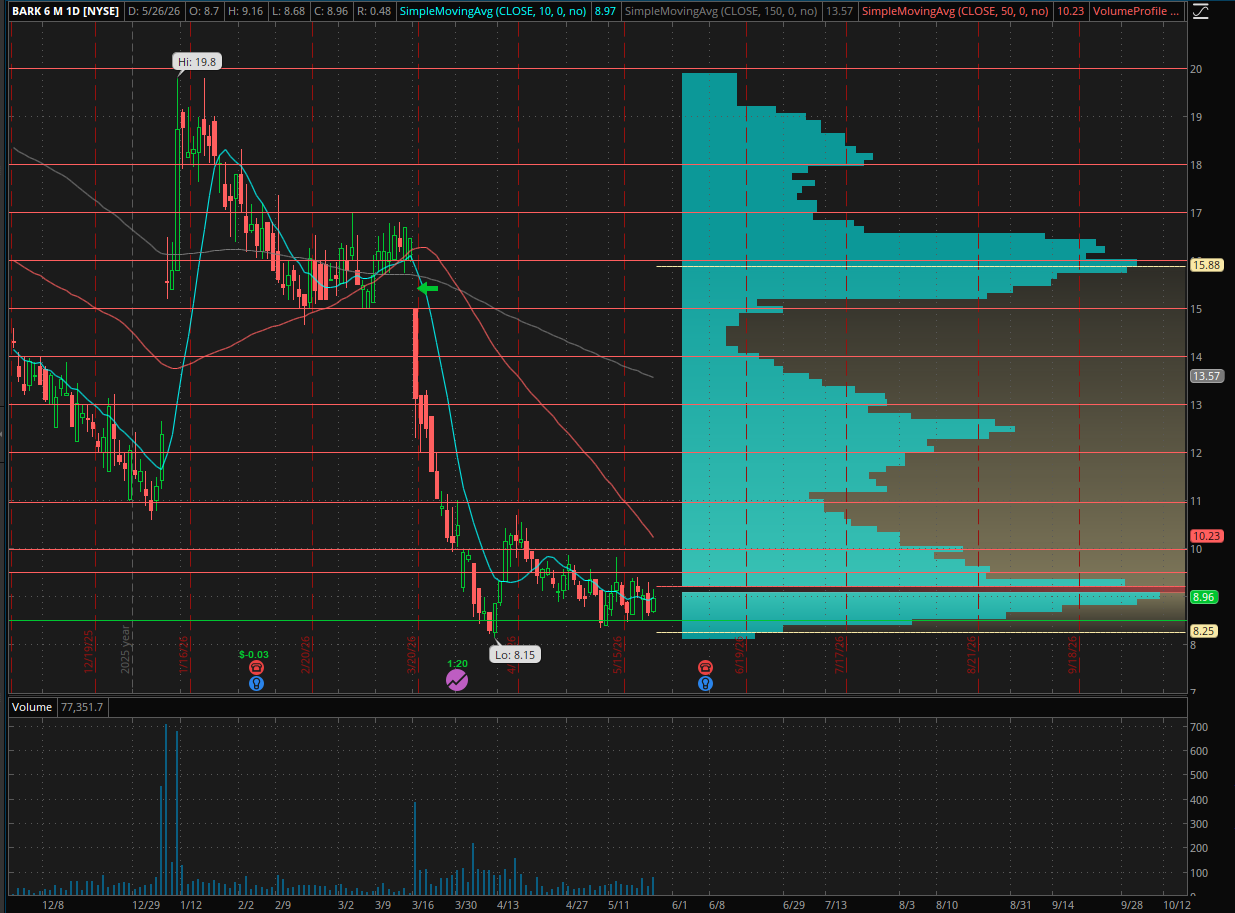Open the purple 1:20 stock split icon
The width and height of the screenshot is (1235, 913).
tap(456, 680)
